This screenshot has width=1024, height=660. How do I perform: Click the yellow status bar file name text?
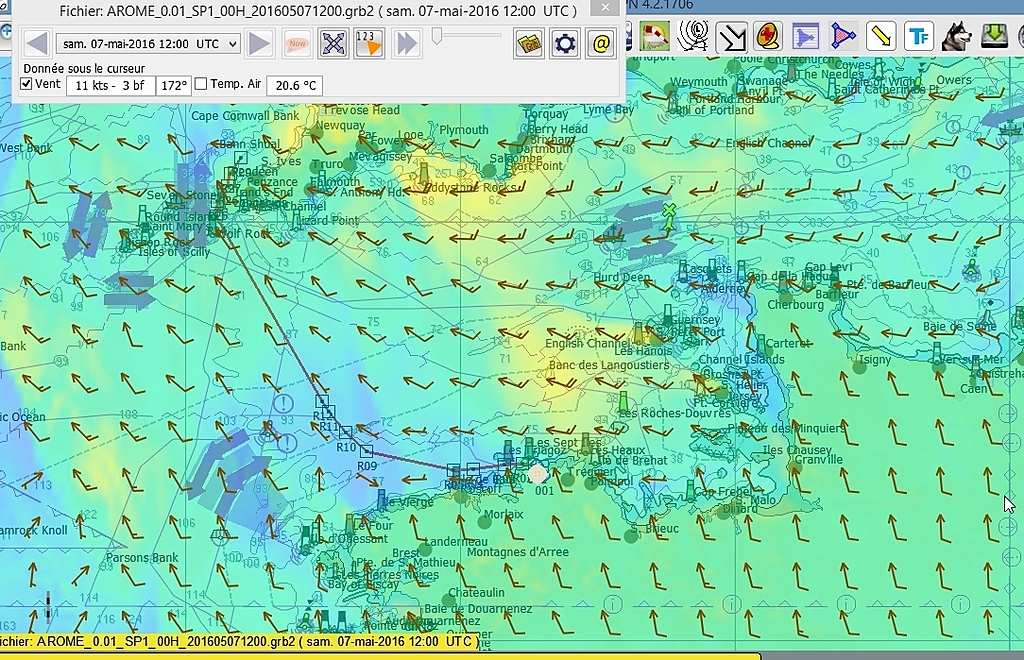coord(238,641)
